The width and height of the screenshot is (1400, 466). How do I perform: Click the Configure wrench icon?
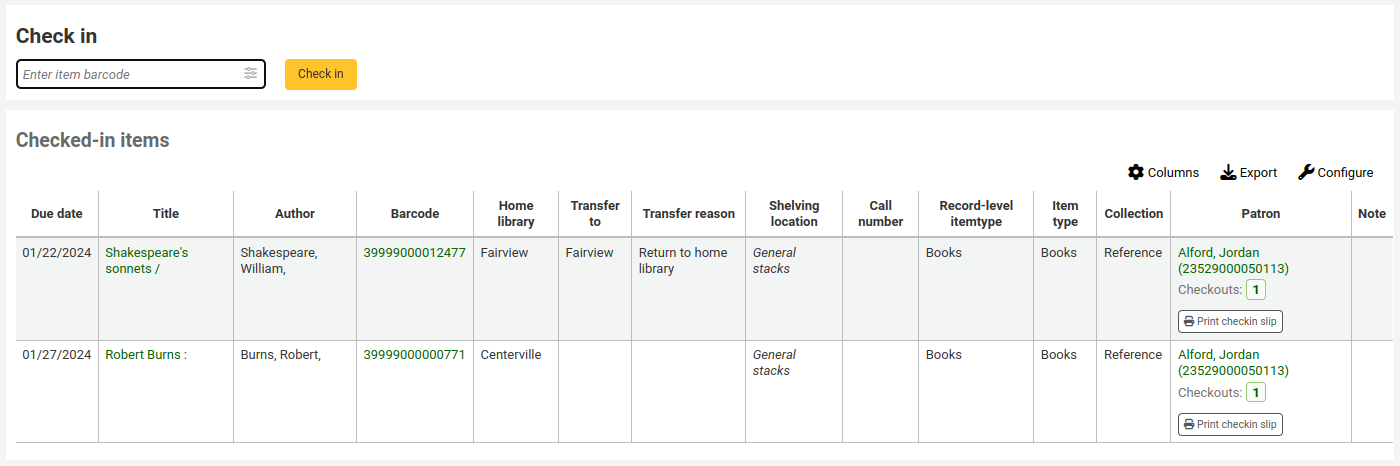click(1306, 172)
